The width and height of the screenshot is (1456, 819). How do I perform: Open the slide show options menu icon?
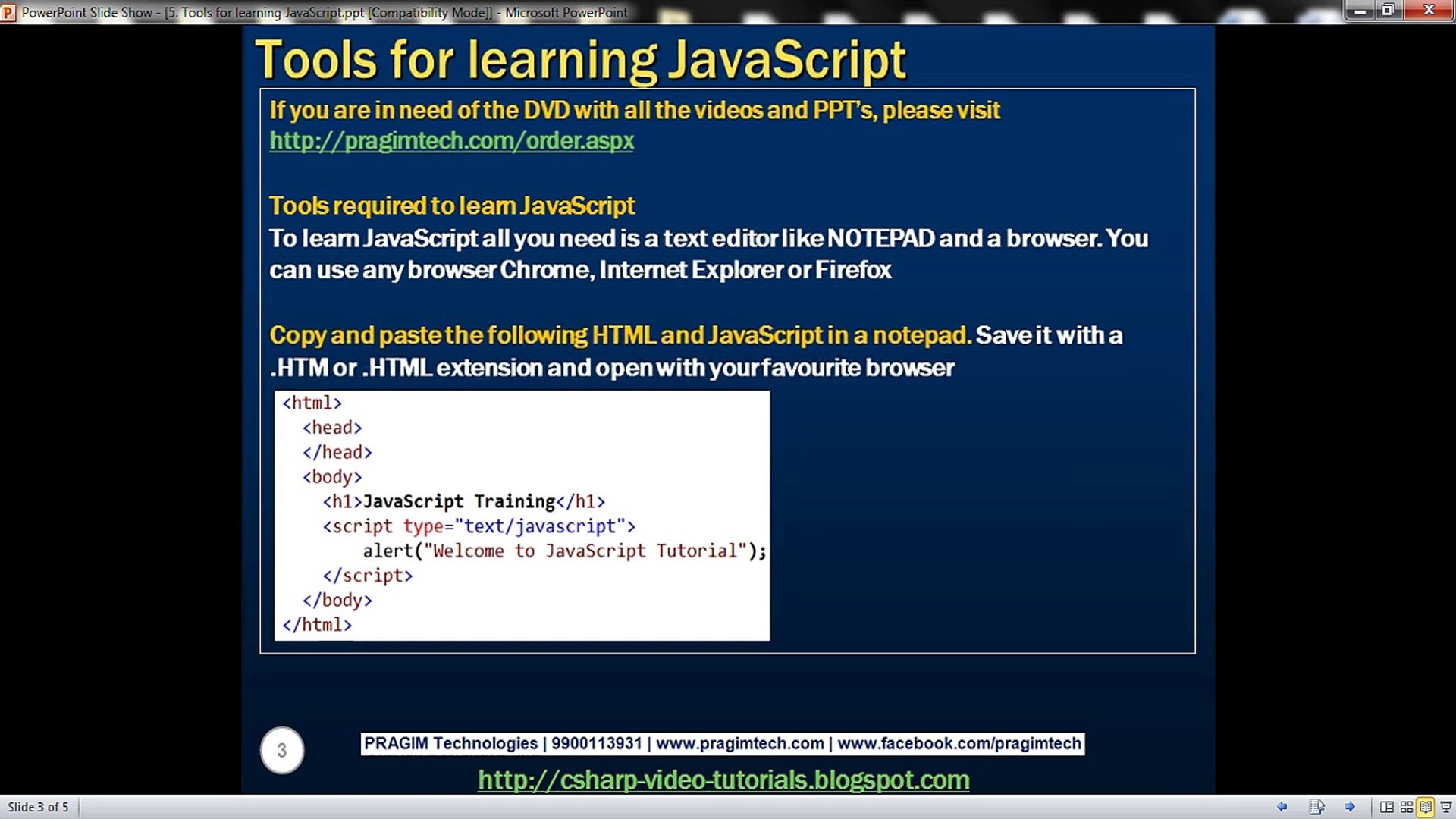pyautogui.click(x=1316, y=807)
